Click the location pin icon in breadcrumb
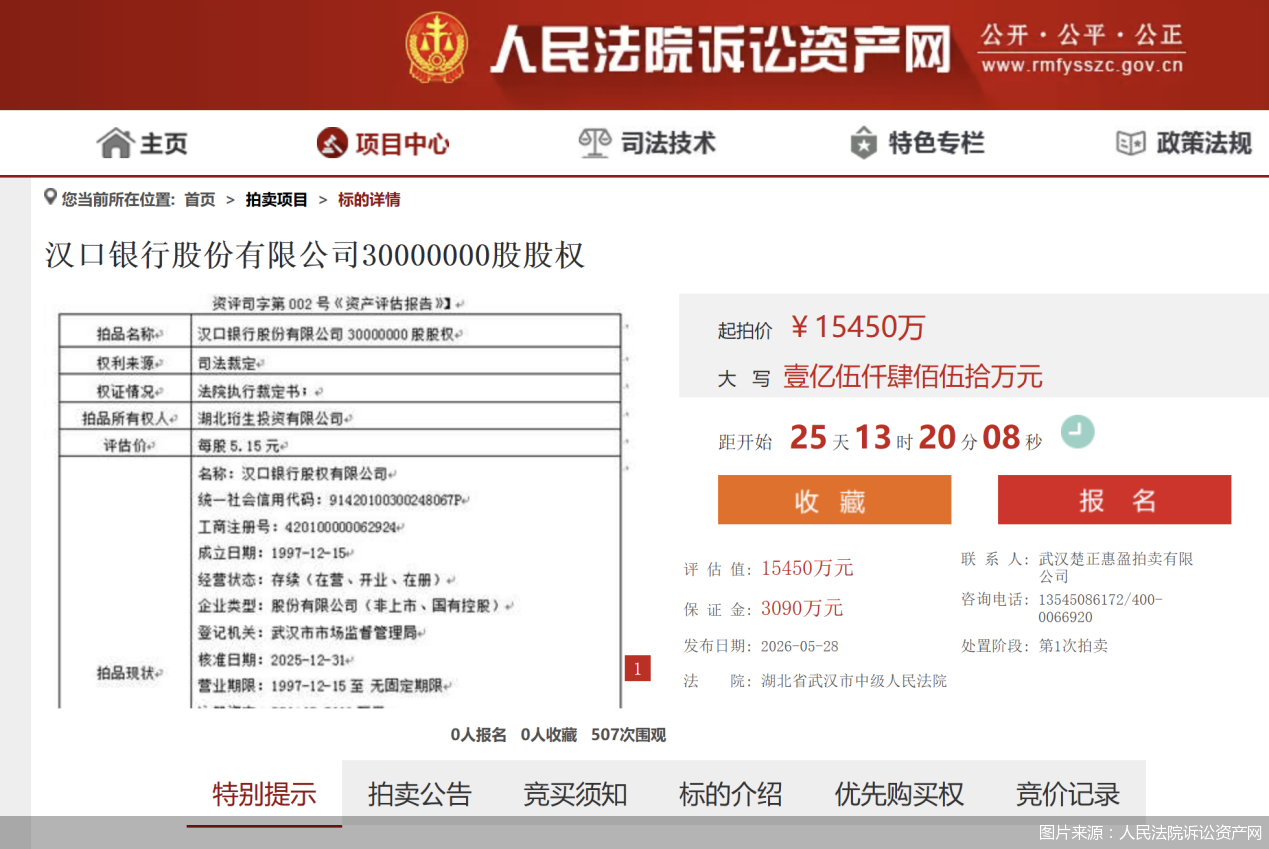 (50, 198)
